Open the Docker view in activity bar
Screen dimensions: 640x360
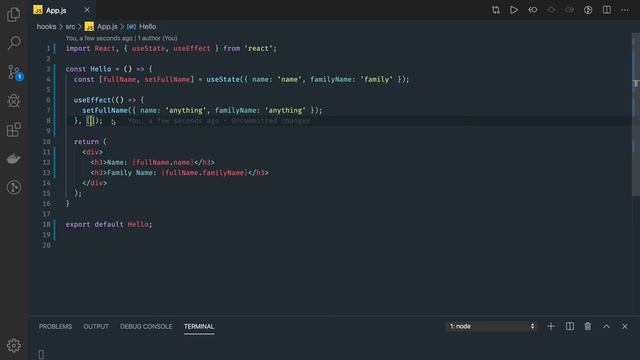coord(13,158)
